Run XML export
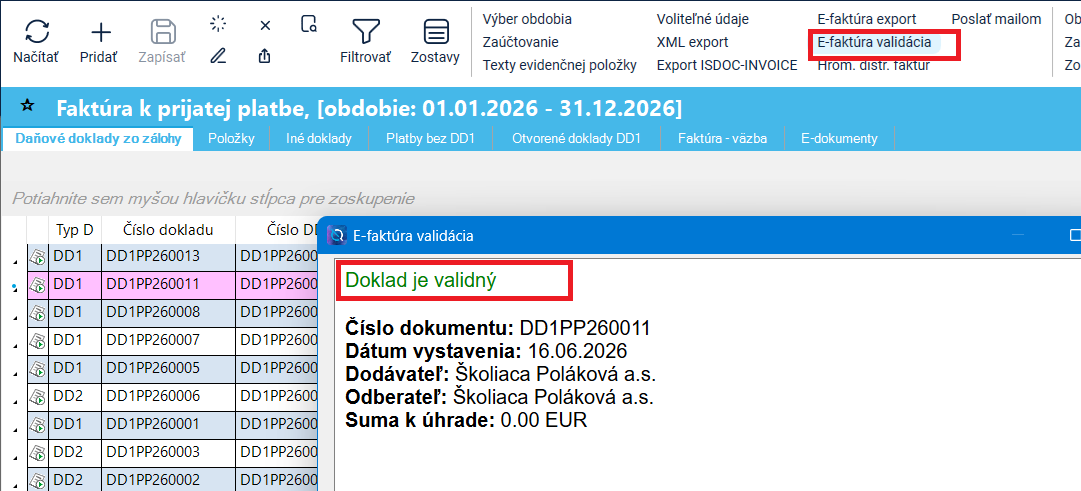Viewport: 1081px width, 491px height. (x=692, y=42)
